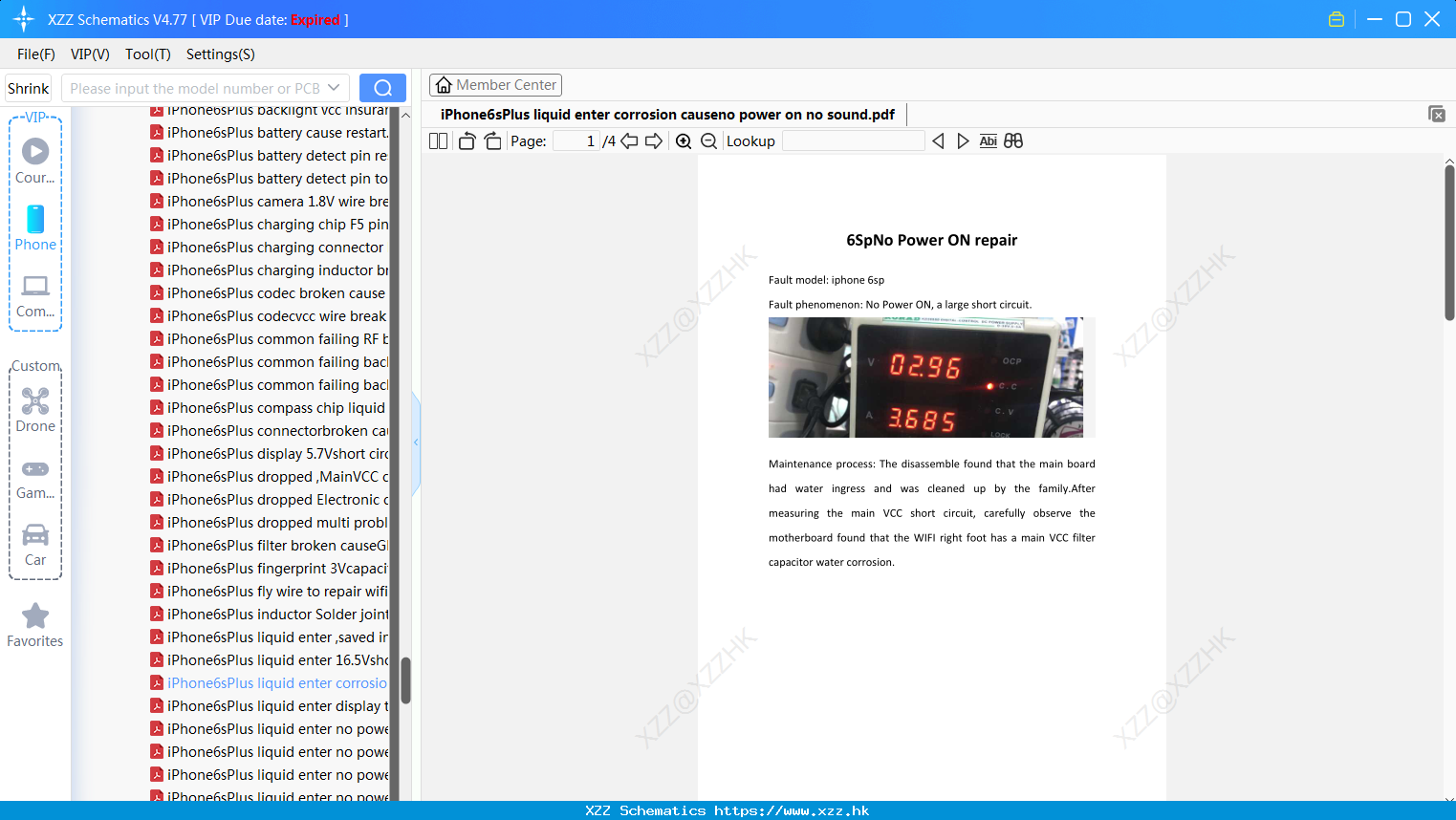Select the Phone category
Screen dimensions: 1456x820
pos(35,228)
